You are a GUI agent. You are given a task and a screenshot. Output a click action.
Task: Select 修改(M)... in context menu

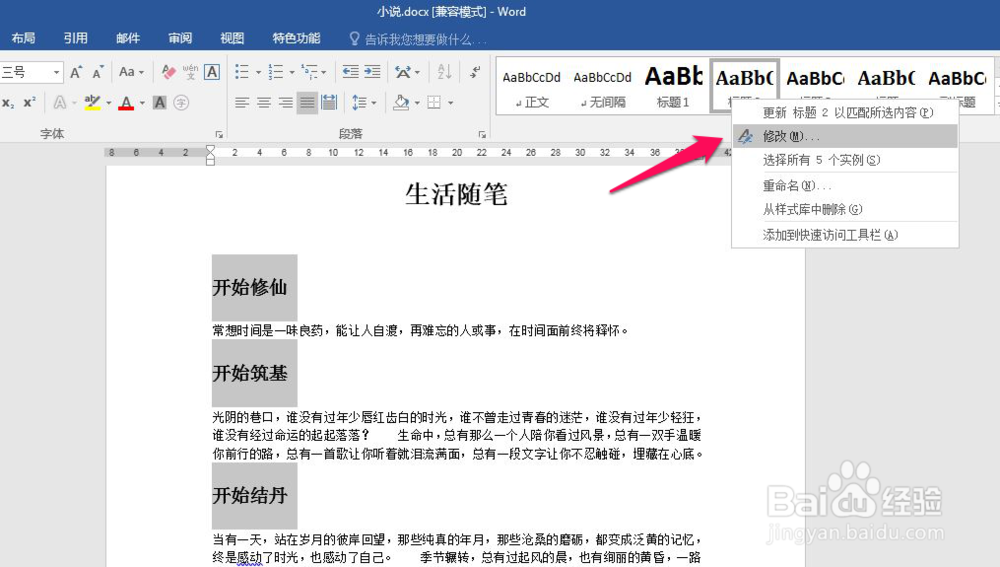point(845,136)
